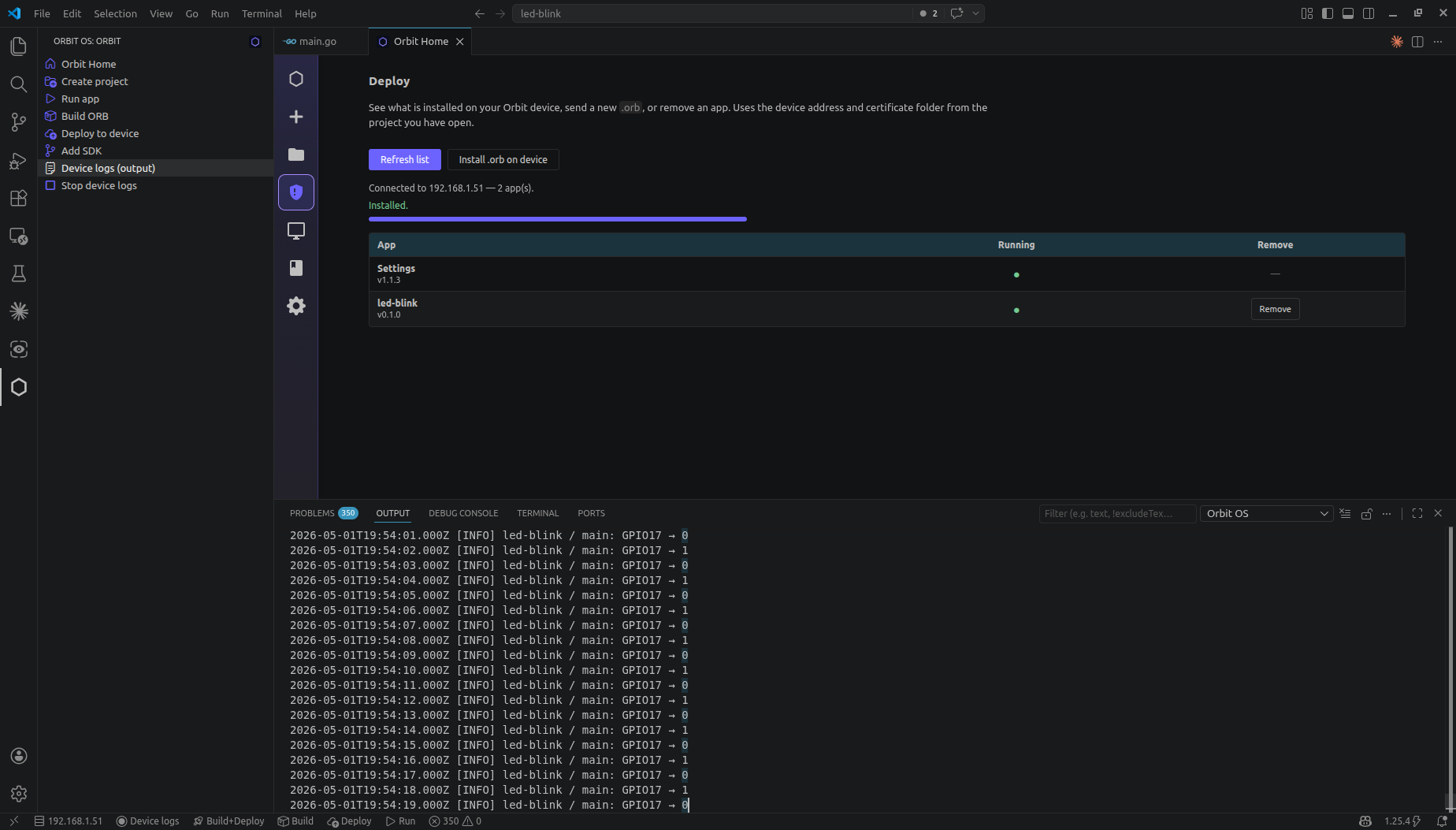Click the book icon in Orbit webview rail
1456x830 pixels.
pyautogui.click(x=296, y=268)
